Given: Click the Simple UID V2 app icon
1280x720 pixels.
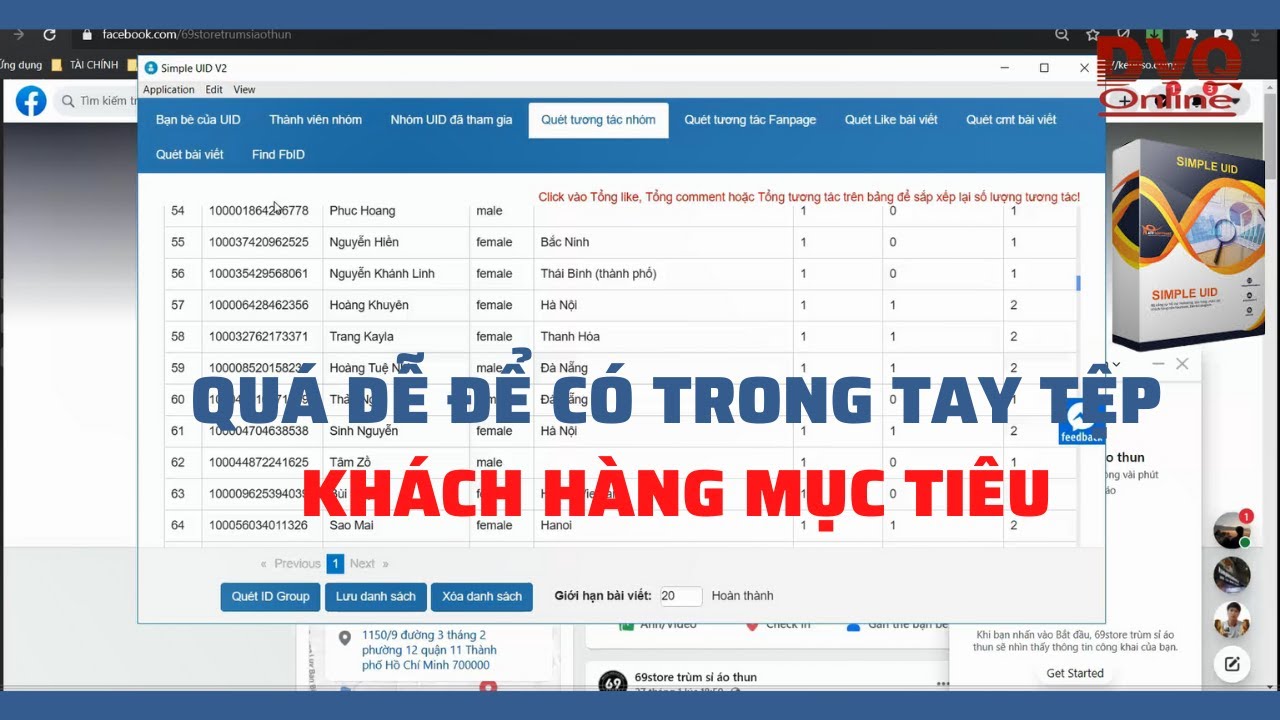Looking at the screenshot, I should [151, 68].
